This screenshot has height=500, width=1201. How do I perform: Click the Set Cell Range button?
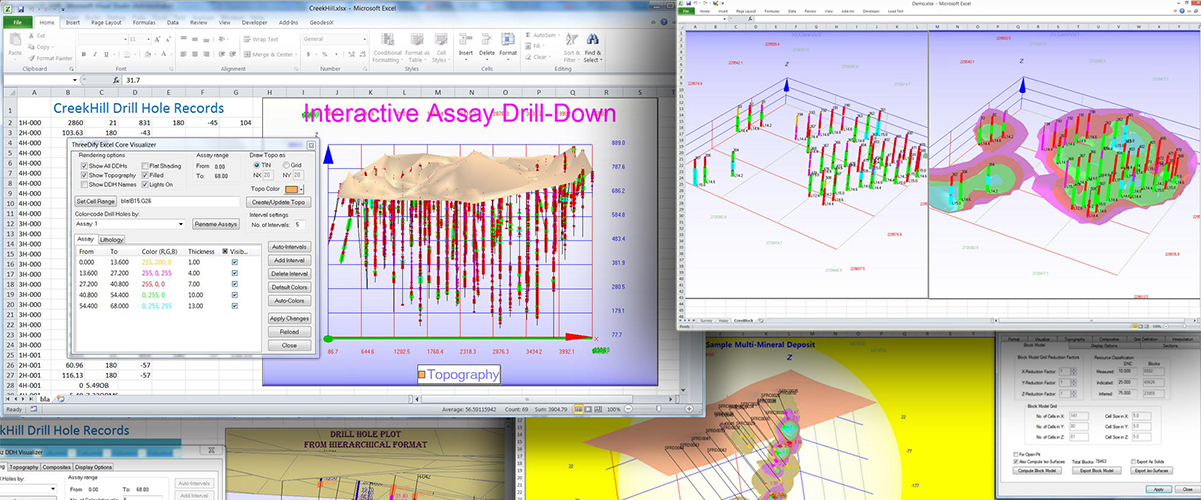(97, 201)
